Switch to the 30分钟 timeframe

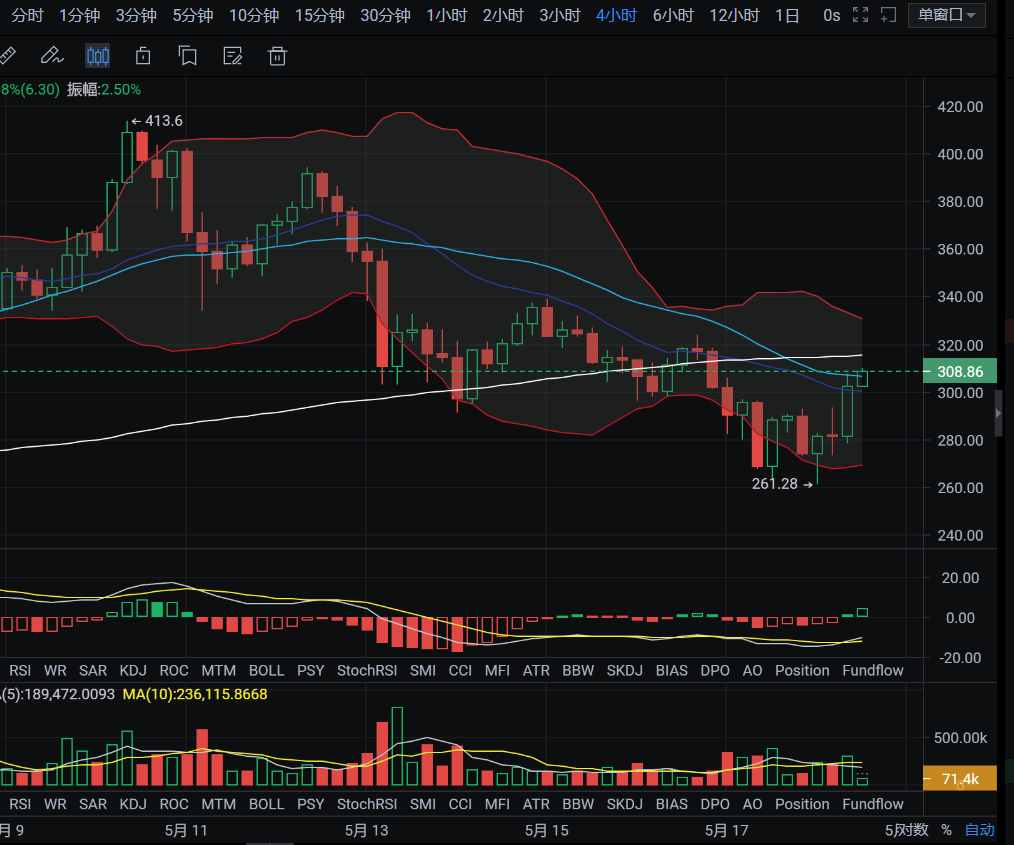tap(385, 15)
